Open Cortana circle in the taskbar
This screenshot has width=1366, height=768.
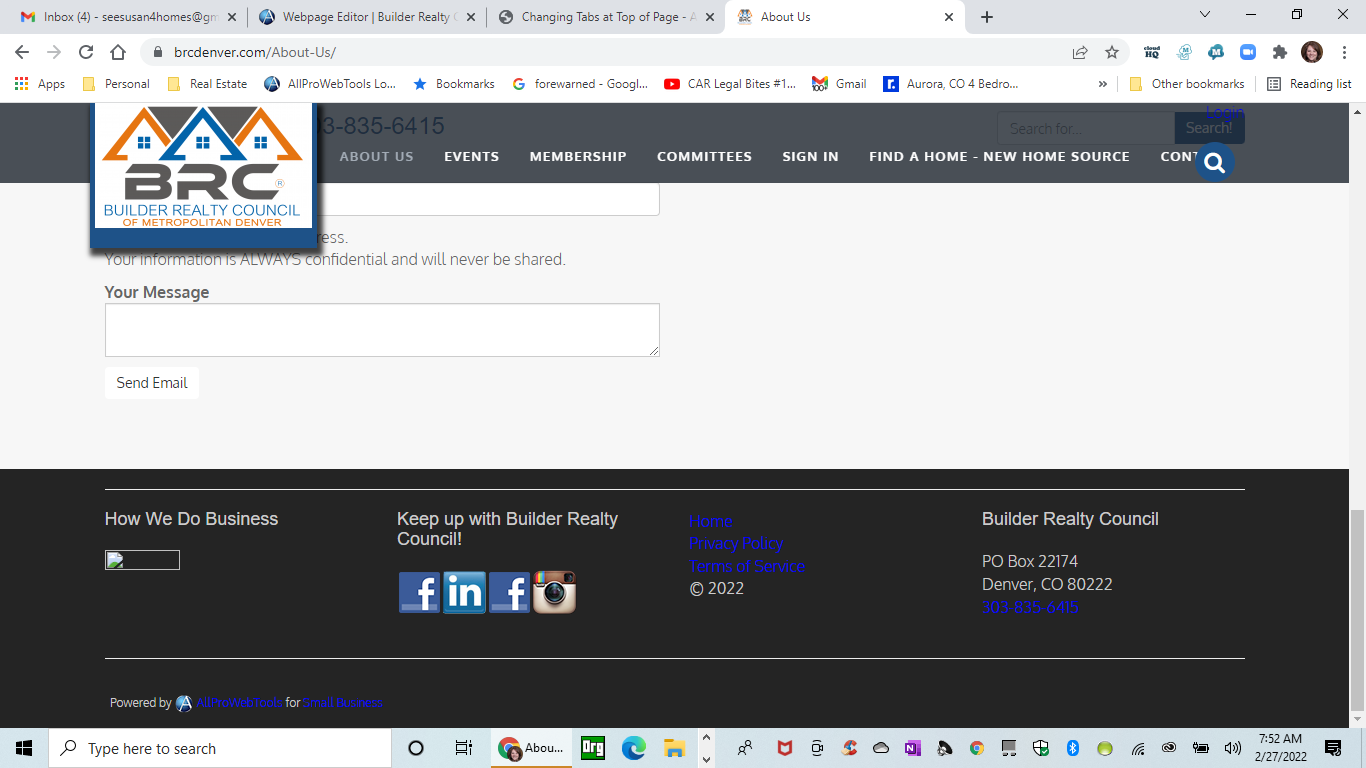click(416, 748)
